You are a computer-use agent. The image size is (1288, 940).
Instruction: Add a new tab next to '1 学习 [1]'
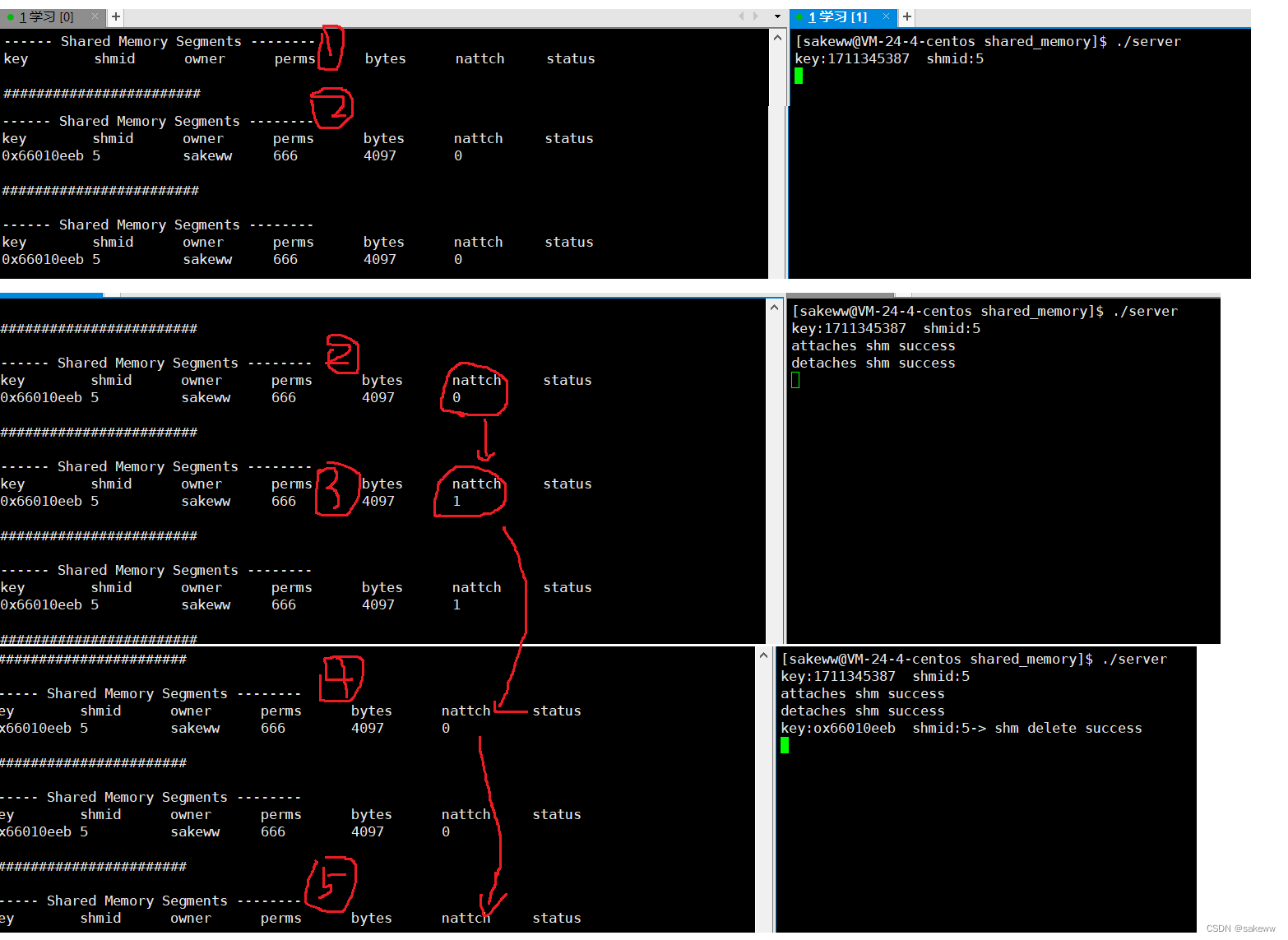pyautogui.click(x=906, y=16)
